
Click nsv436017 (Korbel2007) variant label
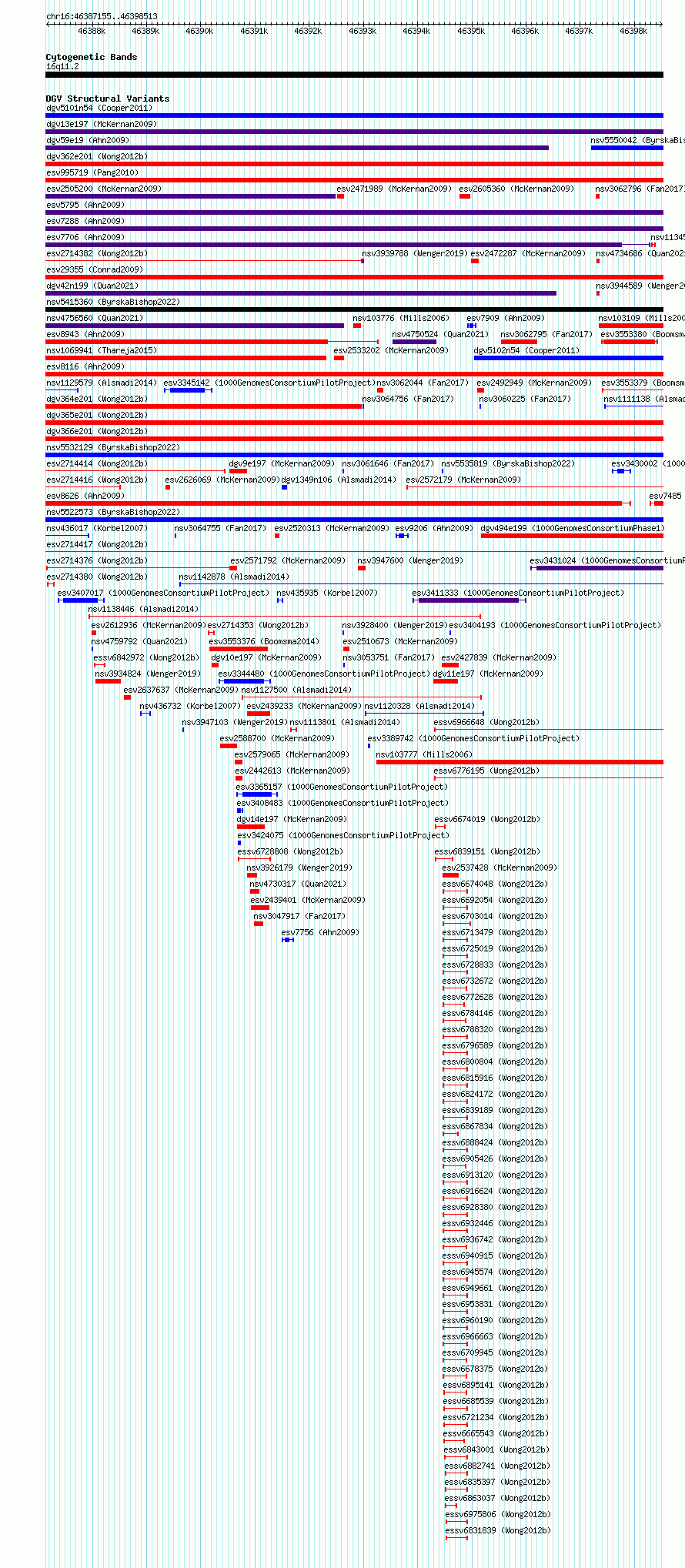(x=97, y=528)
